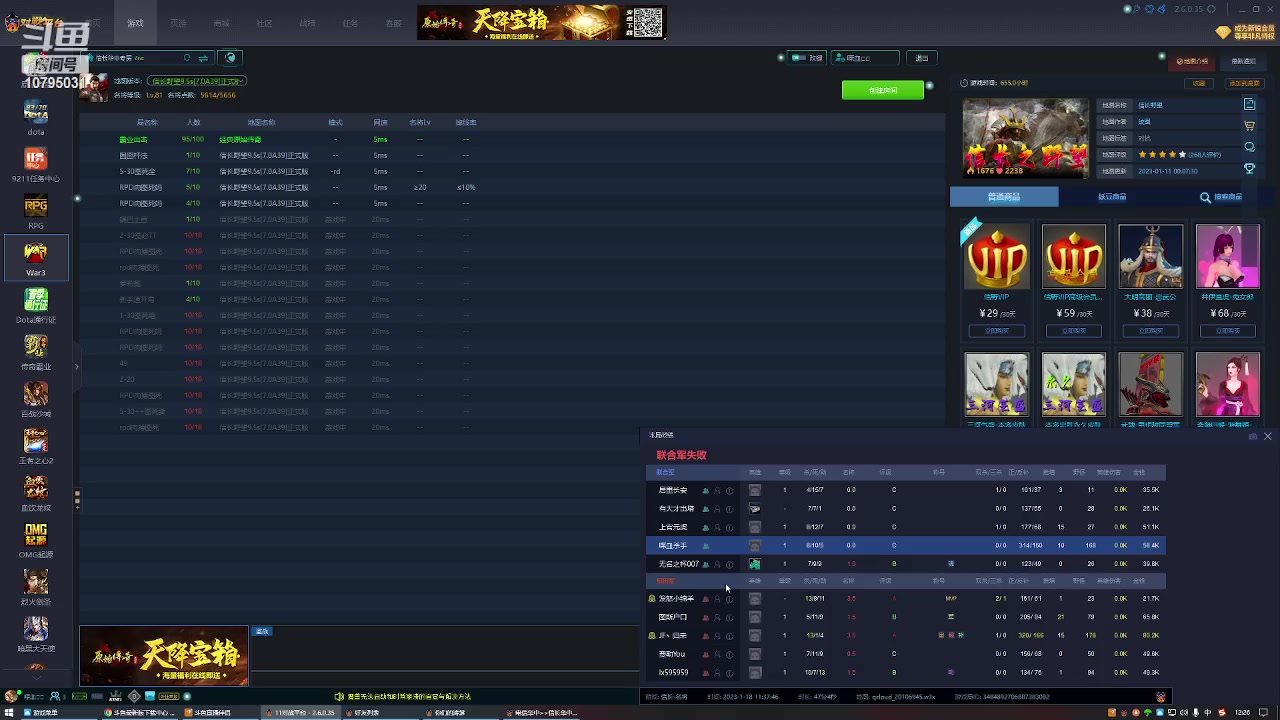
Task: Click the 退出 button near nickname field
Action: point(922,58)
